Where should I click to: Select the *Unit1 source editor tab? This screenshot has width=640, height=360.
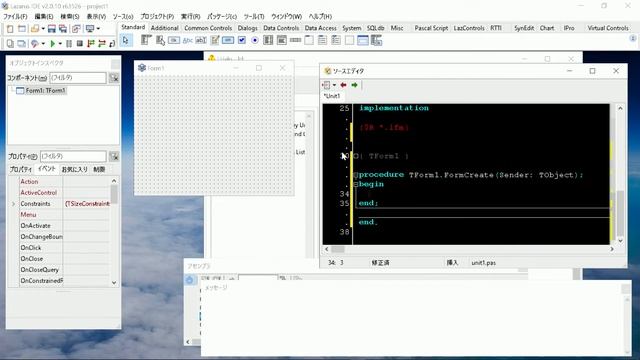(332, 96)
